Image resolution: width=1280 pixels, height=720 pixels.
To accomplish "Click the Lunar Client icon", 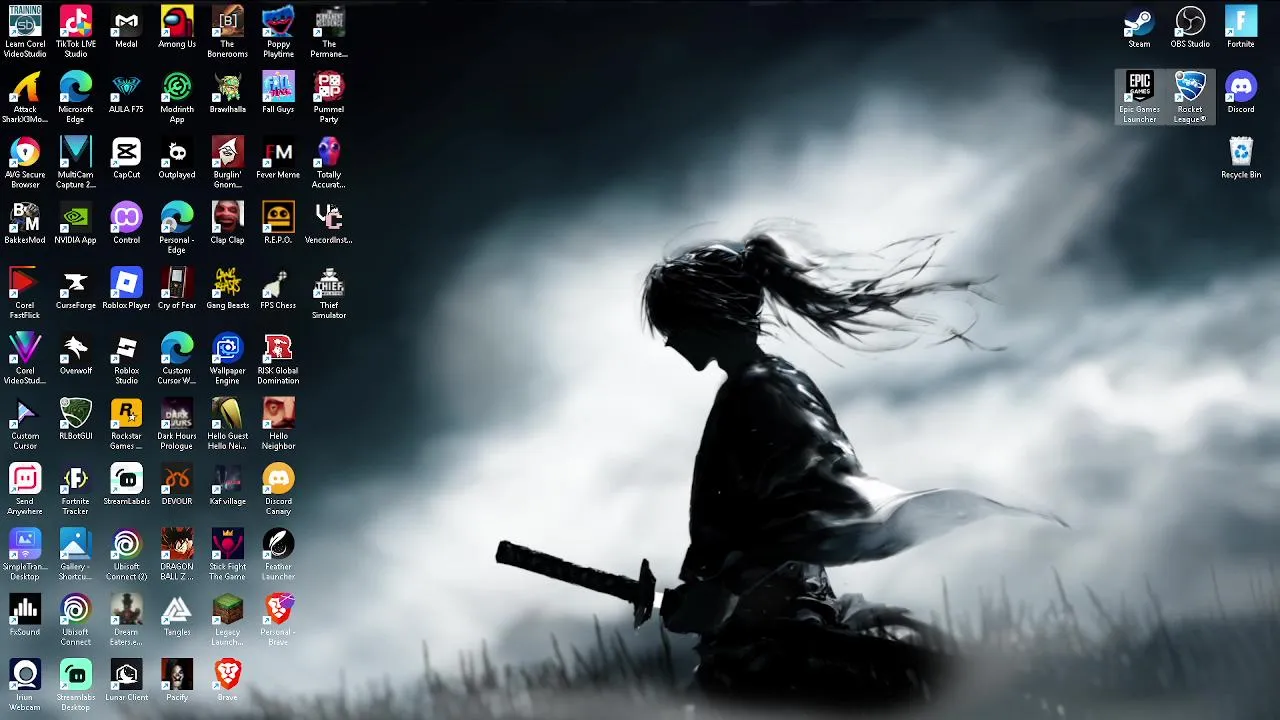I will [126, 675].
